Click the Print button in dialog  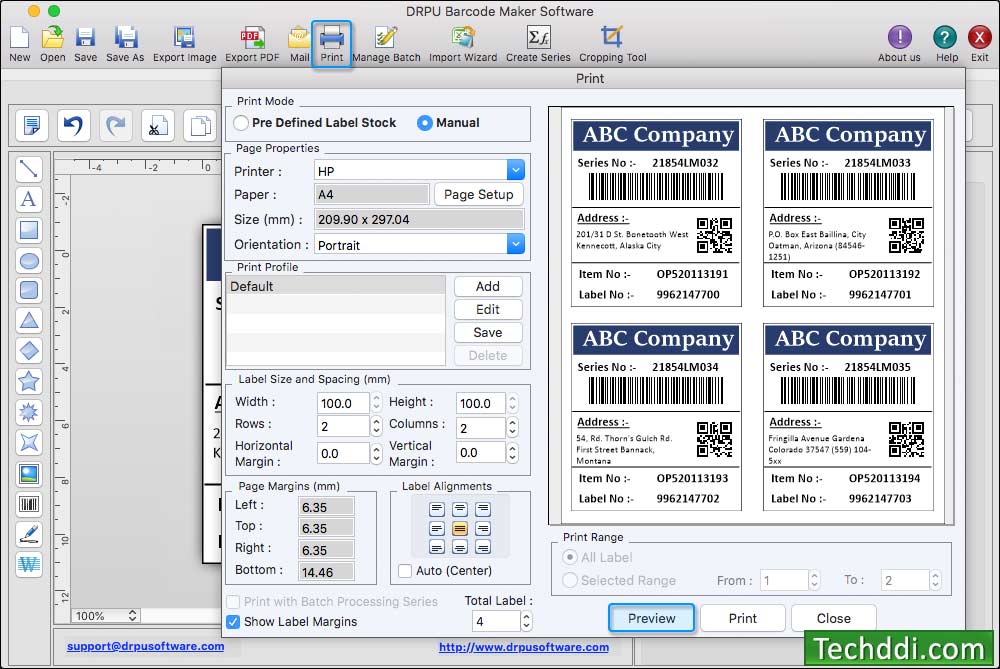(742, 618)
